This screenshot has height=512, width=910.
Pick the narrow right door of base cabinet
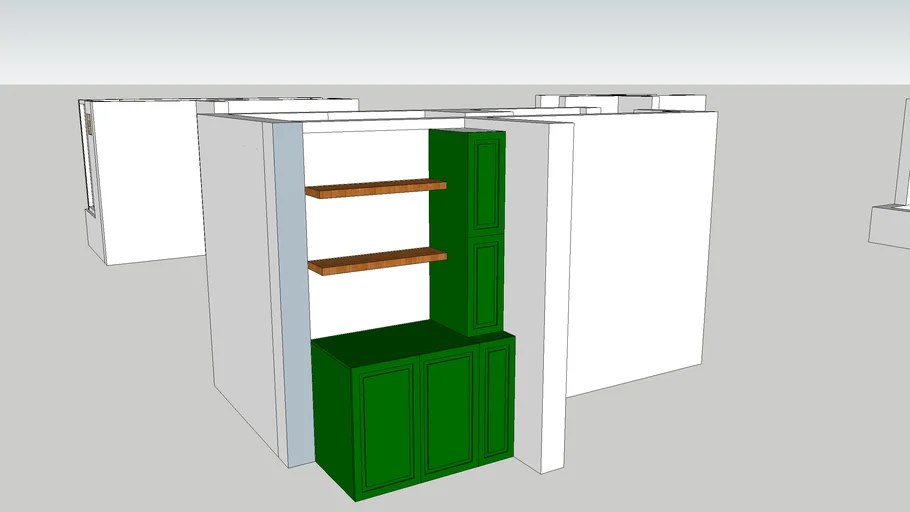tap(497, 400)
